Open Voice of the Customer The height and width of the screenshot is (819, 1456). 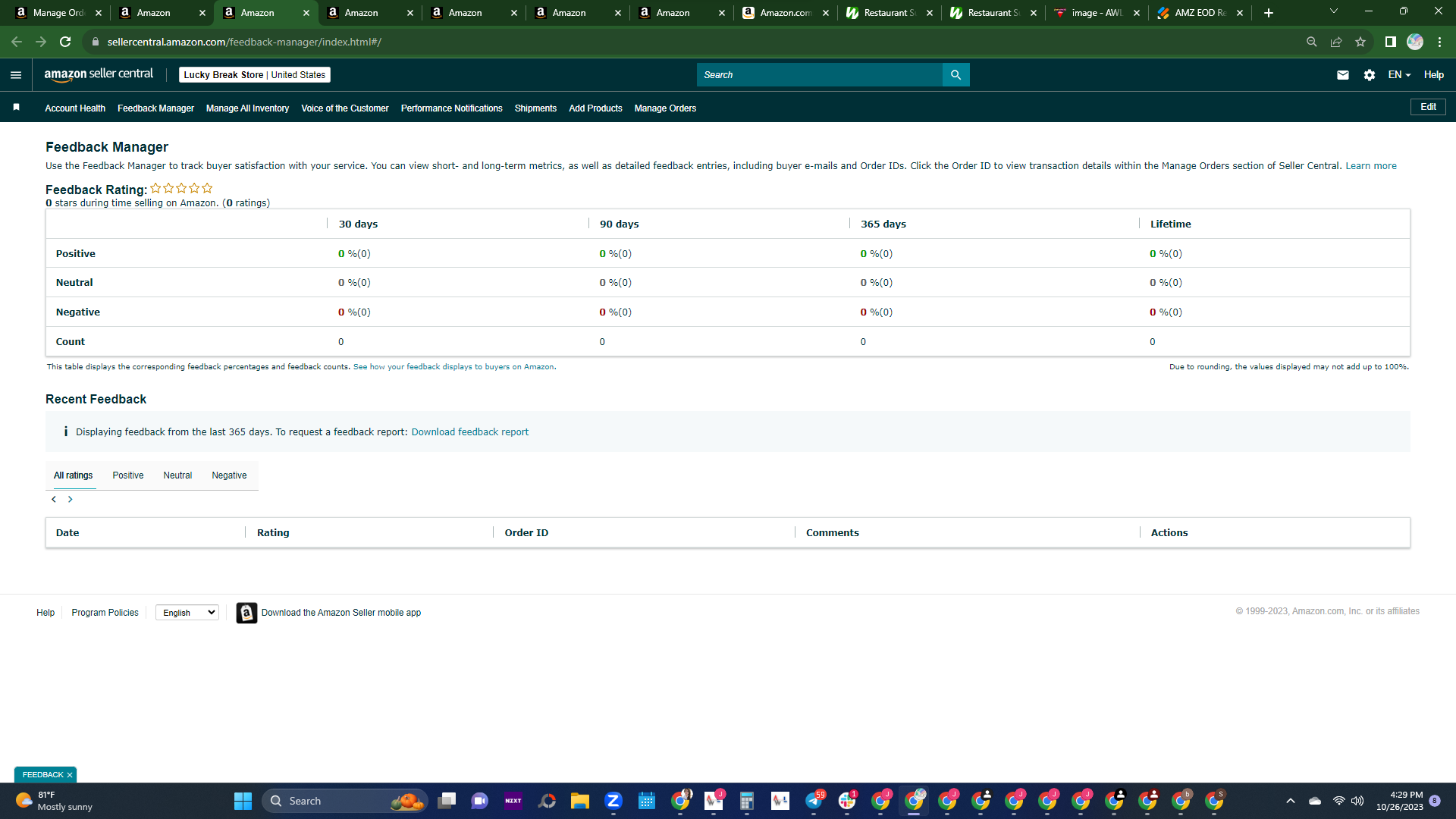(x=345, y=108)
